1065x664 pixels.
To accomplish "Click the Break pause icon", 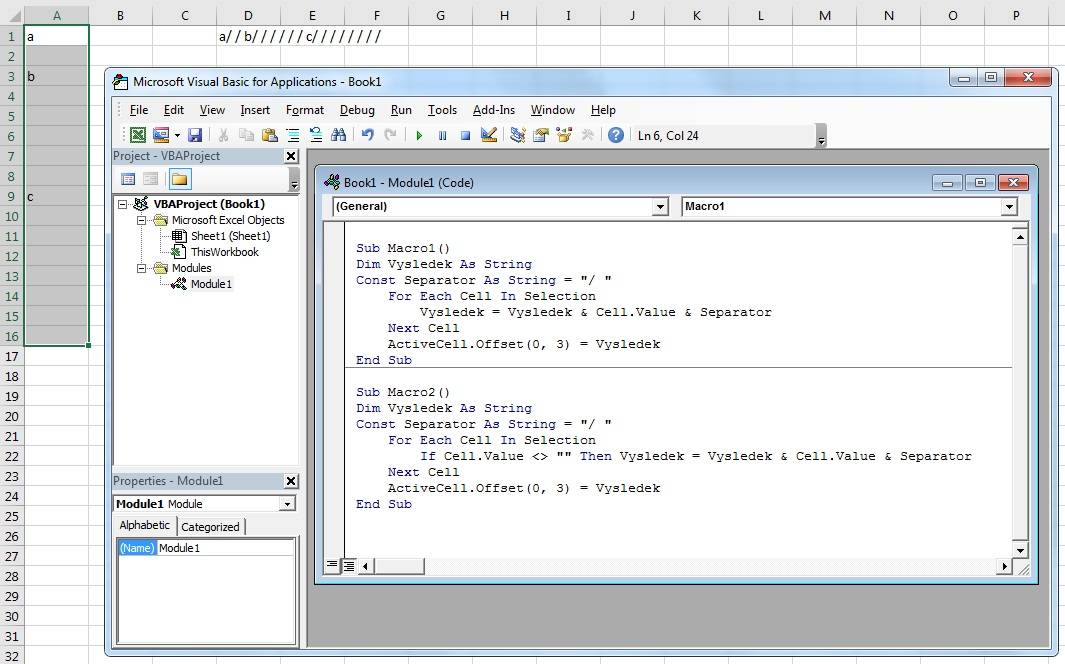I will click(x=442, y=135).
